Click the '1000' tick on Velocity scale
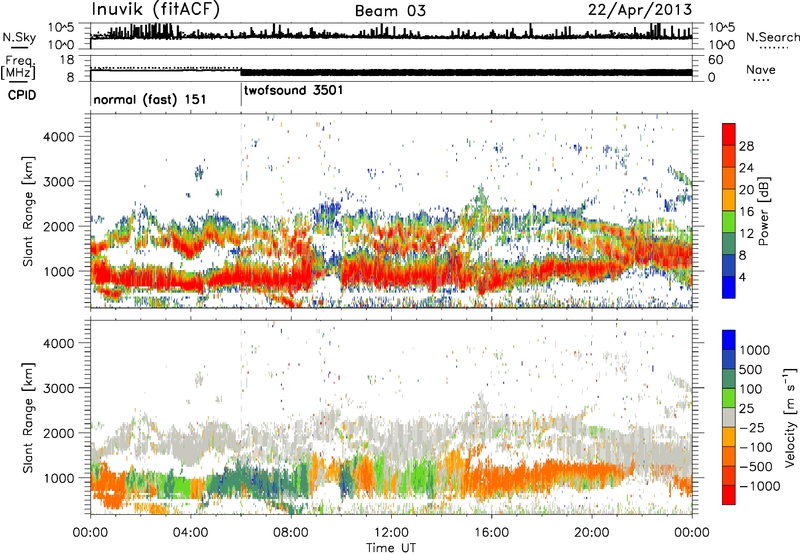The image size is (800, 554). (754, 350)
